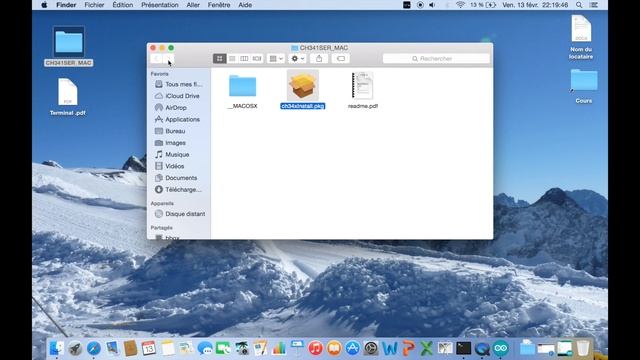Screen dimensions: 640x360
Task: Open System Preferences from the Dock
Action: 371,348
